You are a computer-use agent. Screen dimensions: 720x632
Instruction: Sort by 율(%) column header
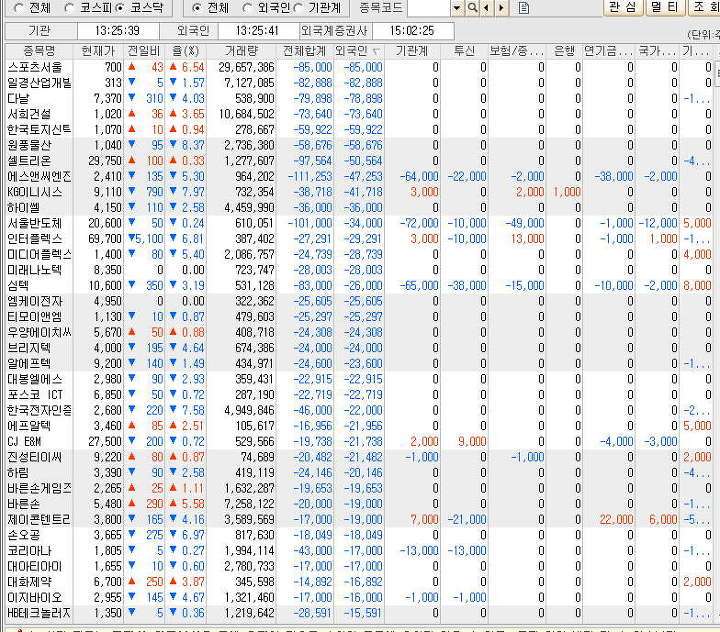click(186, 51)
